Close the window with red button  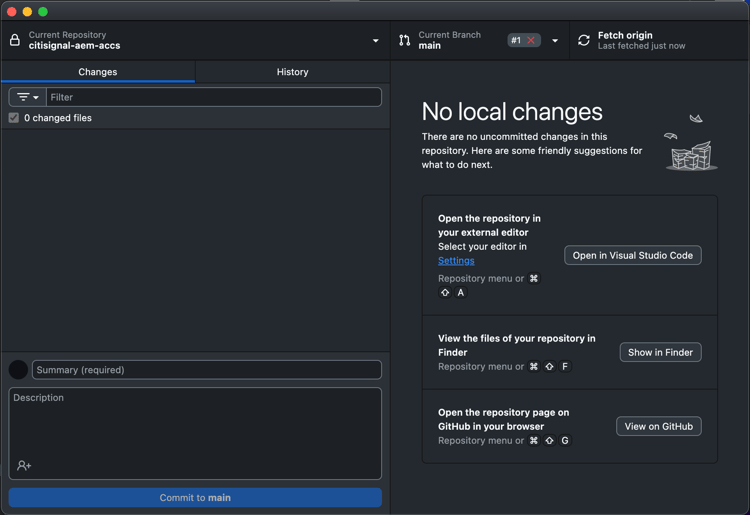pyautogui.click(x=12, y=11)
